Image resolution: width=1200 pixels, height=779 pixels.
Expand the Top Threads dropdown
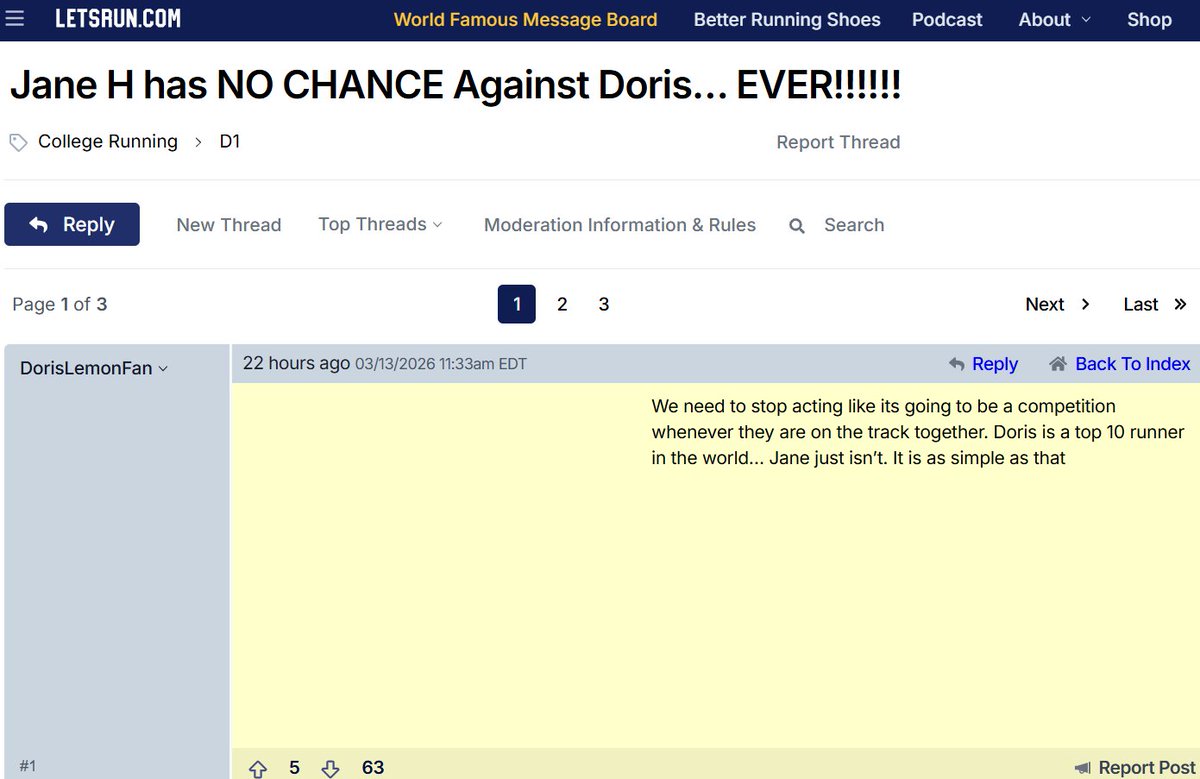380,224
